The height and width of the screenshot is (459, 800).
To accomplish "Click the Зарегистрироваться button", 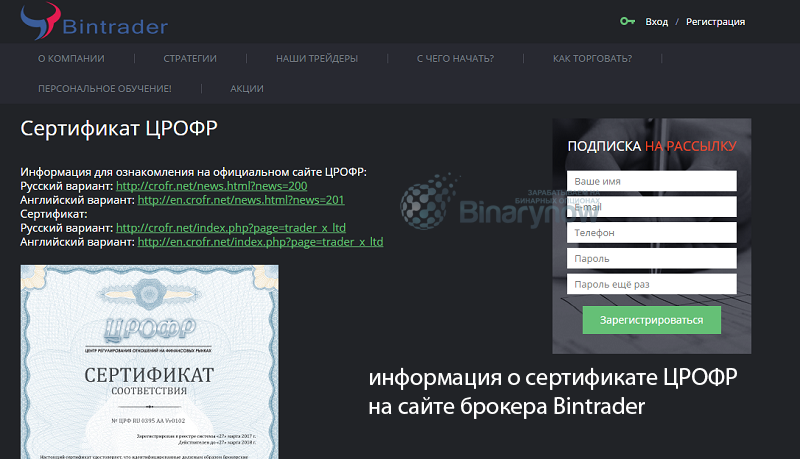I will click(652, 320).
